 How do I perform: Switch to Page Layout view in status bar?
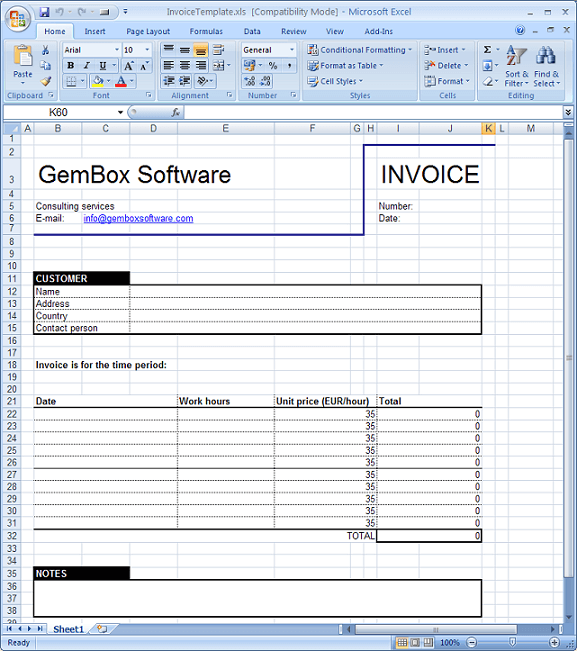415,643
